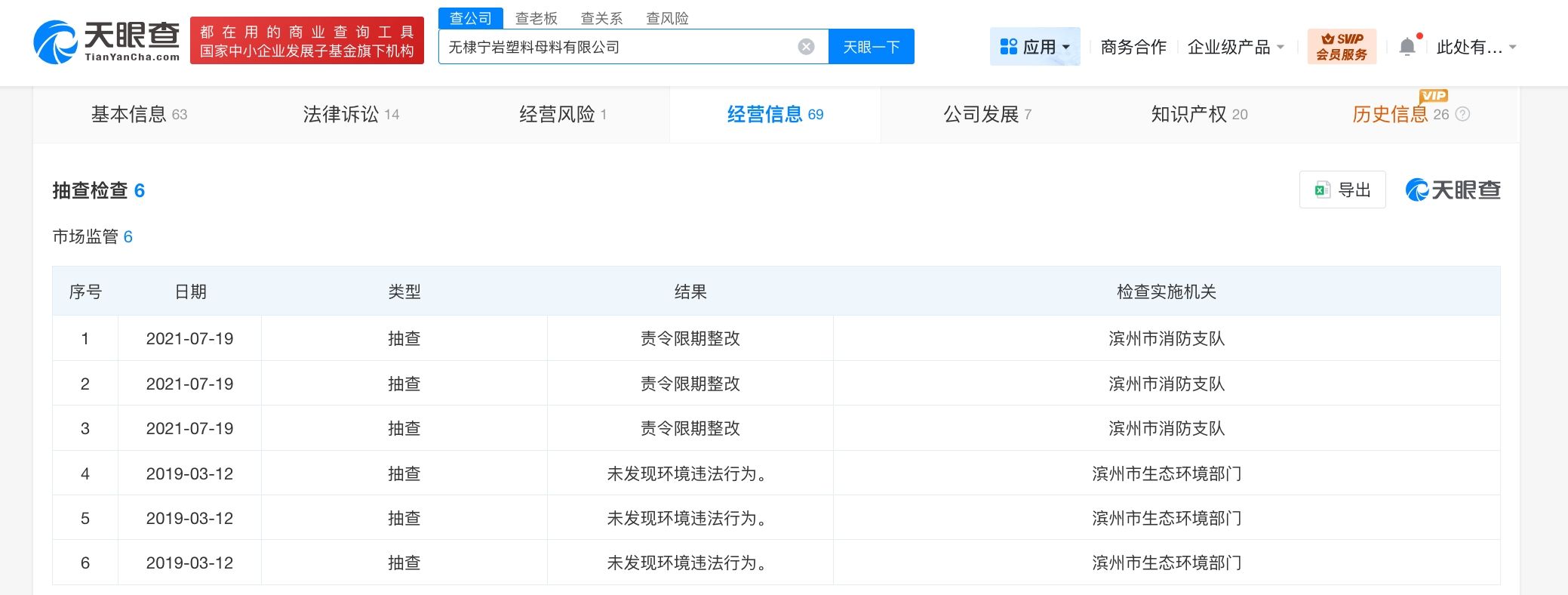Select date 2021-07-19 in row 1
Image resolution: width=1568 pixels, height=595 pixels.
click(x=189, y=338)
